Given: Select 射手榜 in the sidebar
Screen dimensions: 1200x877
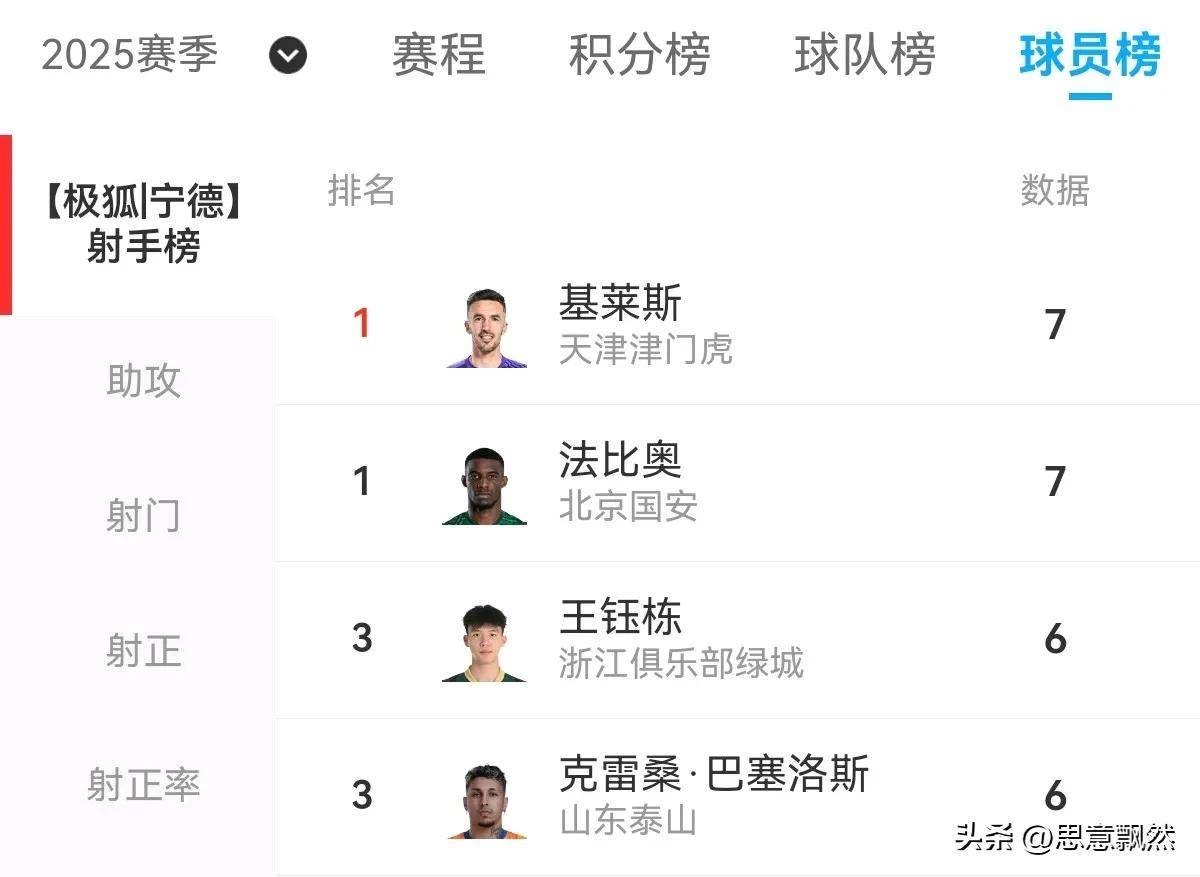Looking at the screenshot, I should point(143,224).
